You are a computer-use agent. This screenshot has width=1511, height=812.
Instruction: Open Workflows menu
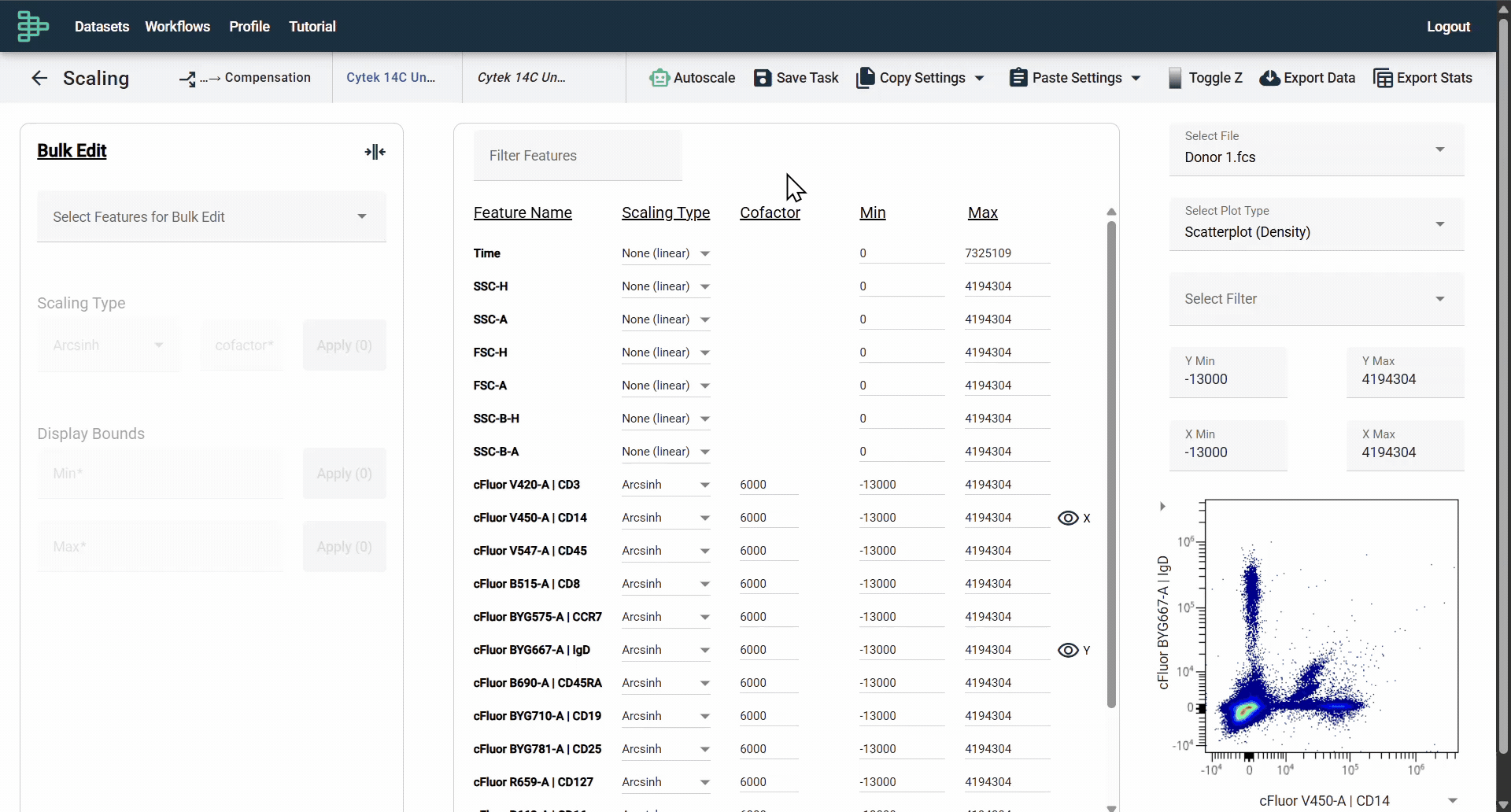click(177, 26)
